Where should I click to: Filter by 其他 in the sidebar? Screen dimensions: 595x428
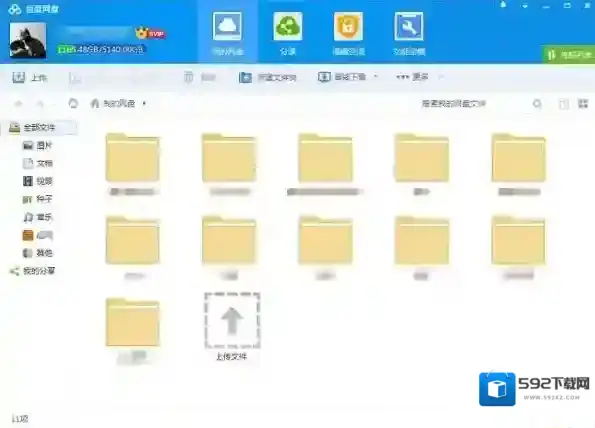pos(37,253)
